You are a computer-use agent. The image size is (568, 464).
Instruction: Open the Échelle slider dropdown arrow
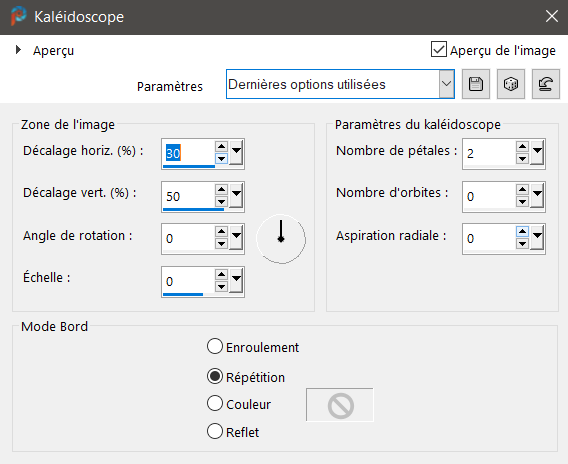coord(237,281)
